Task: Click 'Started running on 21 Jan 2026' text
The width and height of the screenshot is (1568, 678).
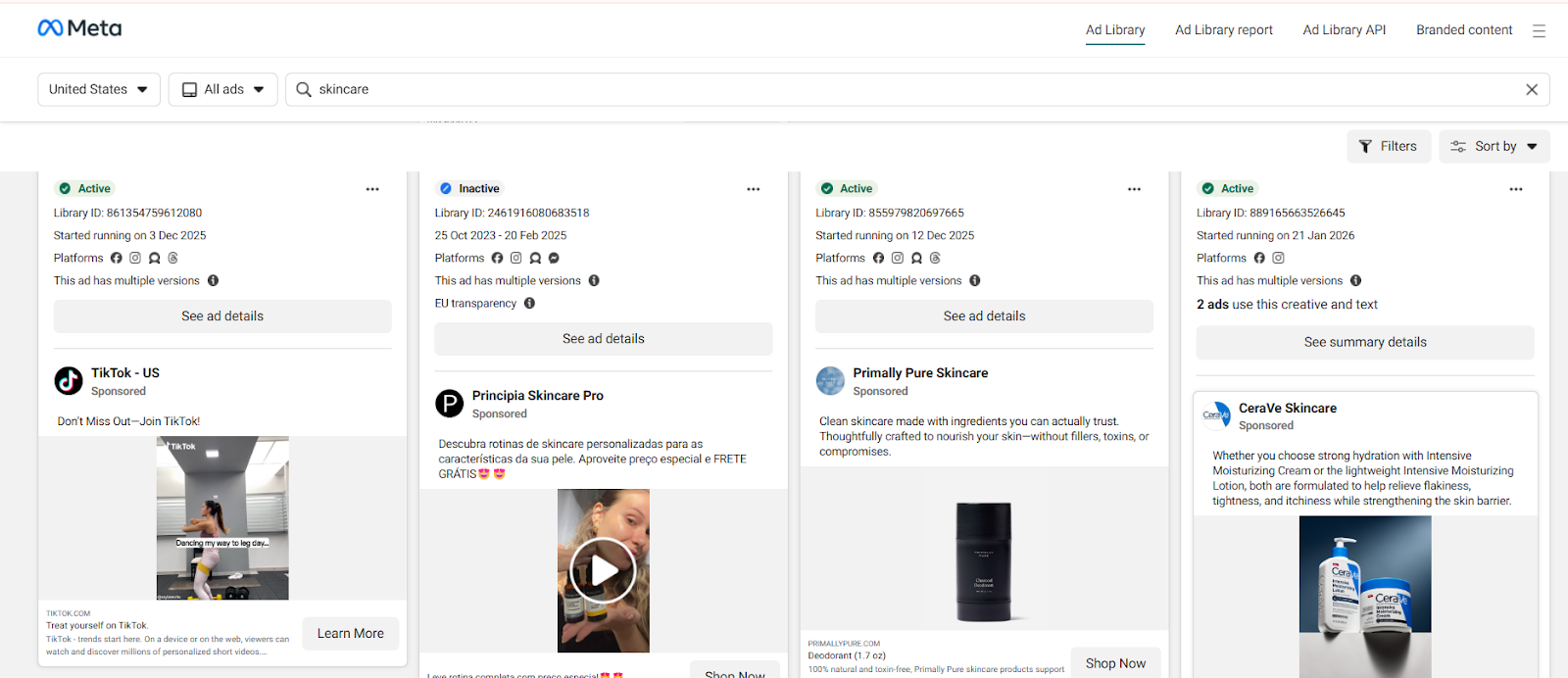Action: pos(1275,235)
